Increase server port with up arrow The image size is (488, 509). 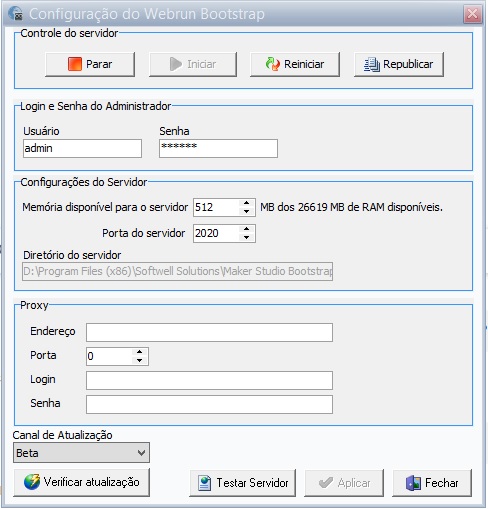point(247,229)
